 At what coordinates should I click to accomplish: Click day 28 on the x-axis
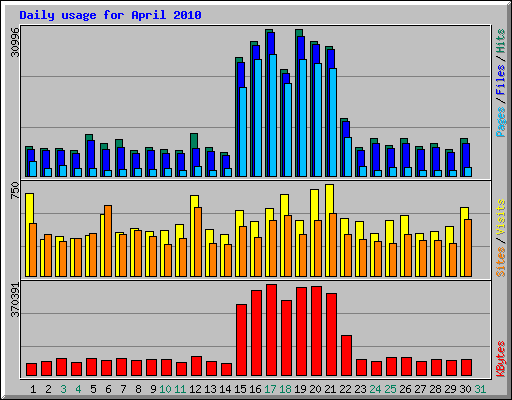tap(435, 389)
